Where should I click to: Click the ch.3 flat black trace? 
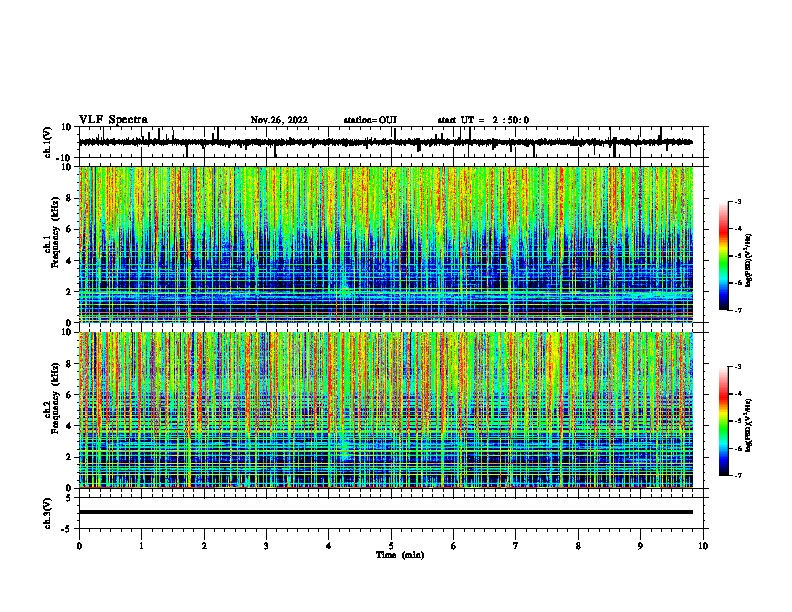[386, 512]
